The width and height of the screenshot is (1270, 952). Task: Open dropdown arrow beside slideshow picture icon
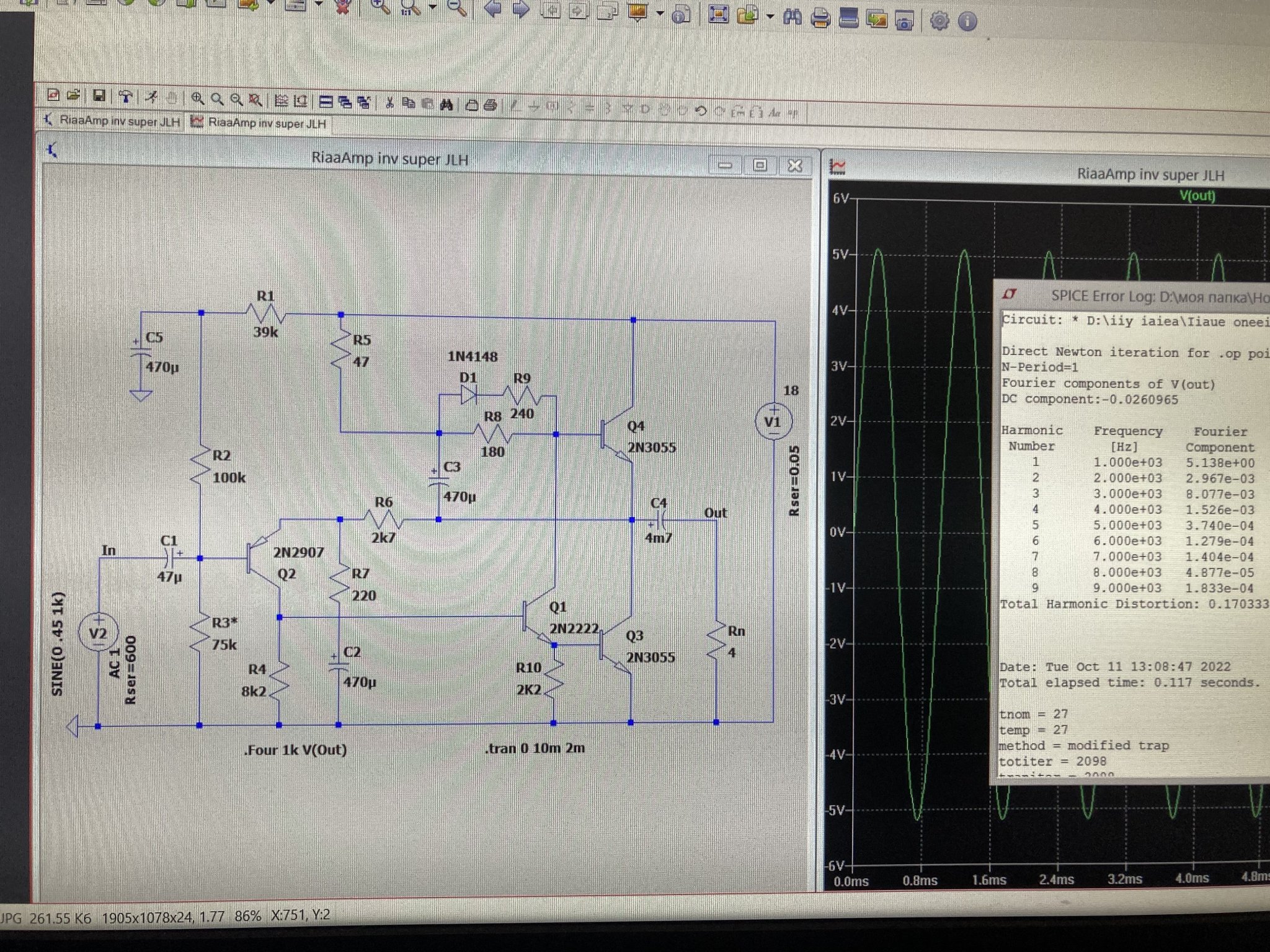coord(660,13)
